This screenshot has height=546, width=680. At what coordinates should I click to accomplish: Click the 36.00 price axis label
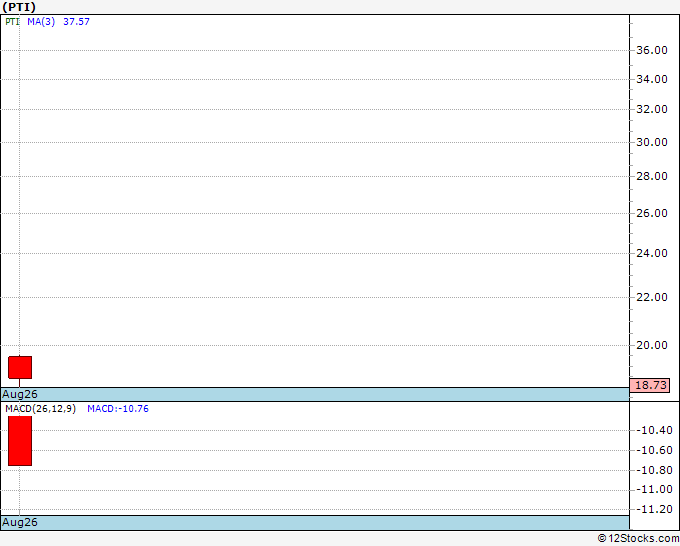[652, 50]
